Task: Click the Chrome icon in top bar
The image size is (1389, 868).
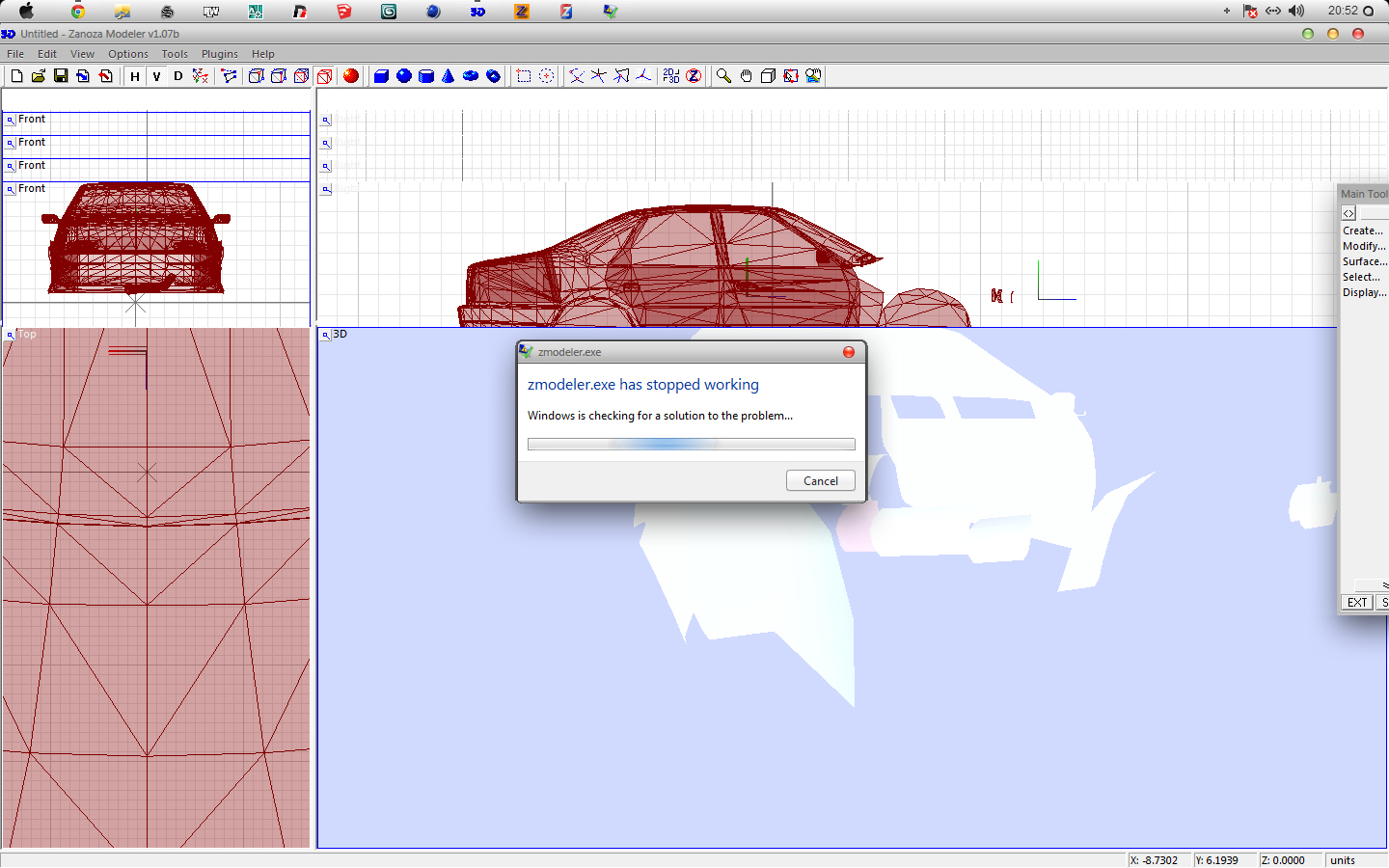Action: coord(78,12)
